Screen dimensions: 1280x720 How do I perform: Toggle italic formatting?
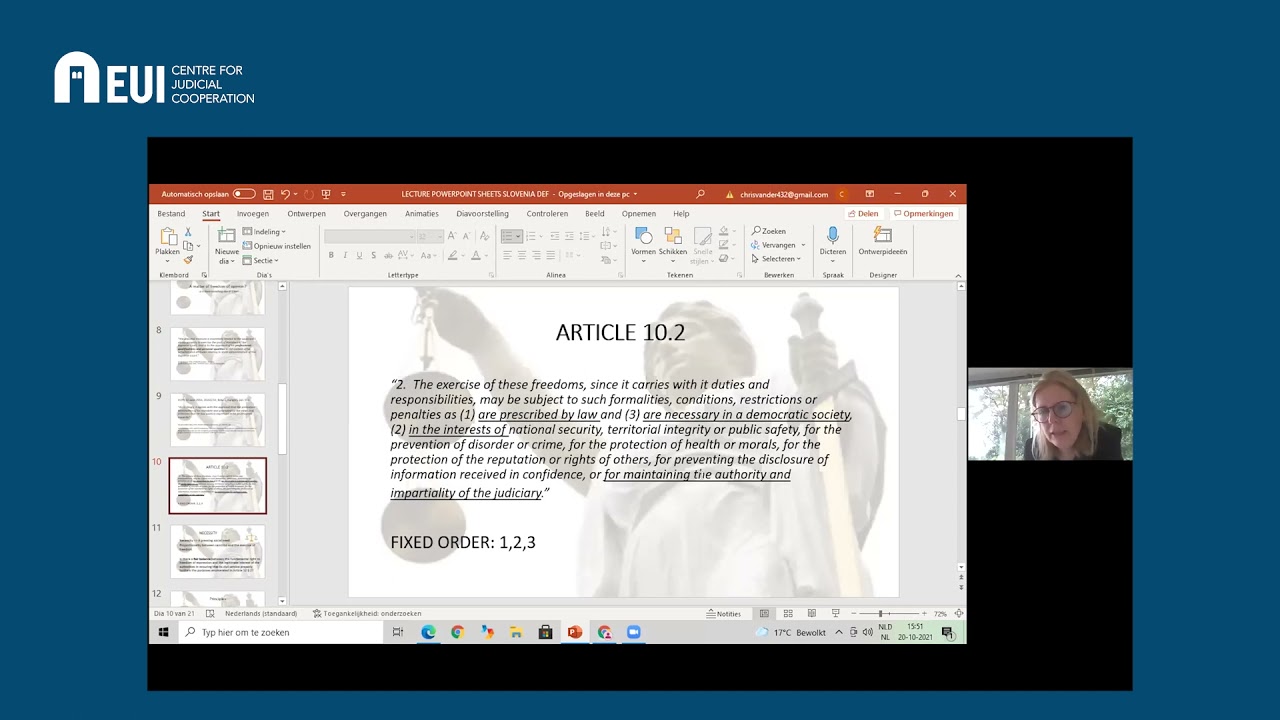pyautogui.click(x=345, y=255)
